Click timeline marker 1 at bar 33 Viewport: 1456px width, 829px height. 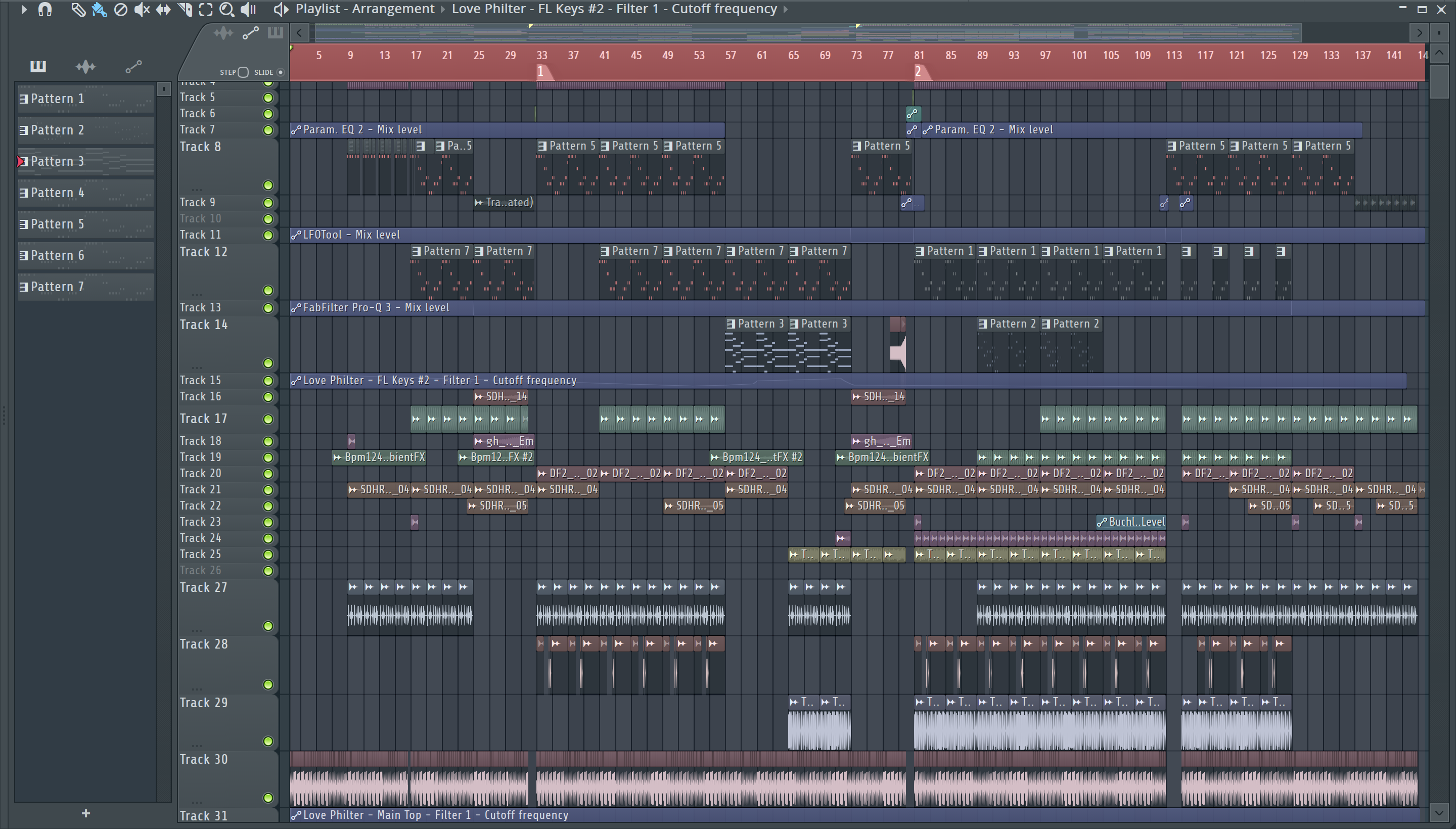[x=543, y=72]
